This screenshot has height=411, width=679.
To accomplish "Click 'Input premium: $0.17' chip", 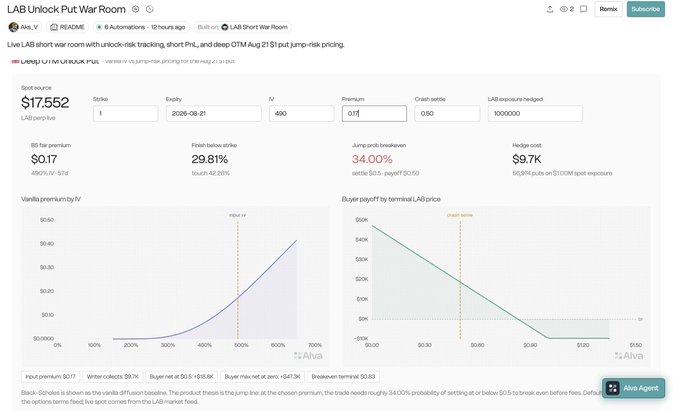I will (50, 377).
